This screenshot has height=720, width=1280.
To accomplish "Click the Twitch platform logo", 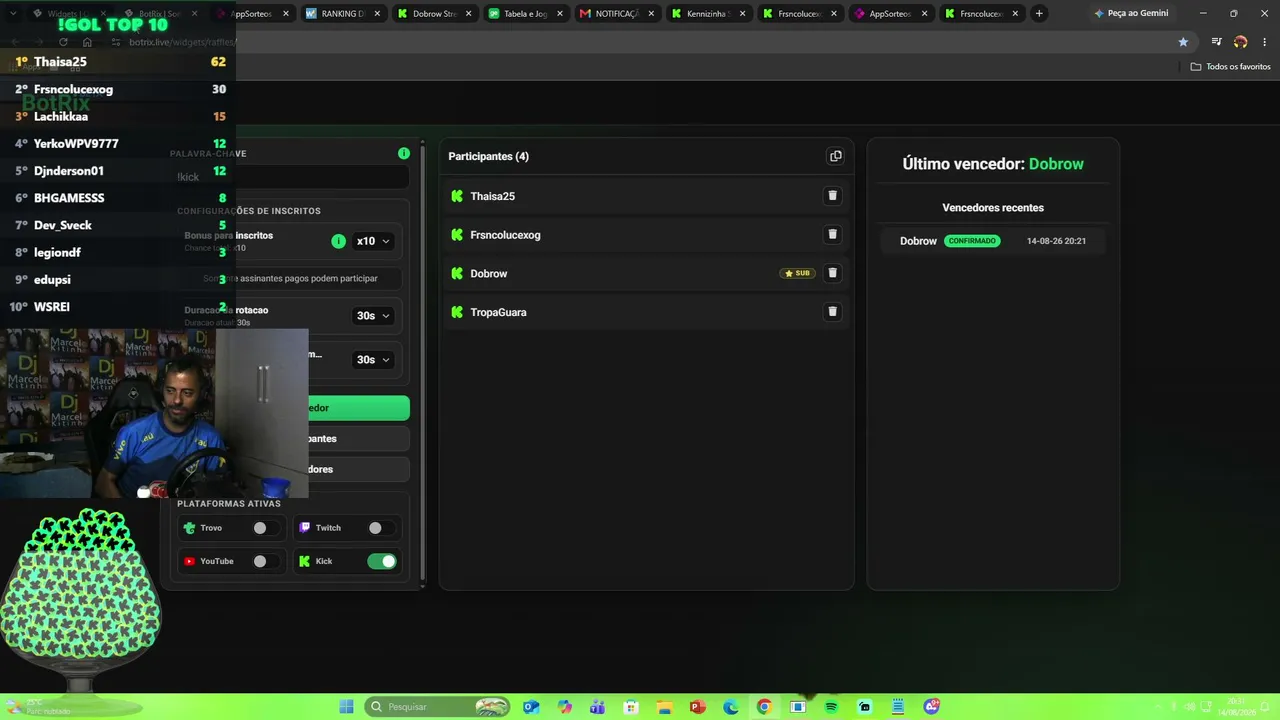I will [x=305, y=528].
